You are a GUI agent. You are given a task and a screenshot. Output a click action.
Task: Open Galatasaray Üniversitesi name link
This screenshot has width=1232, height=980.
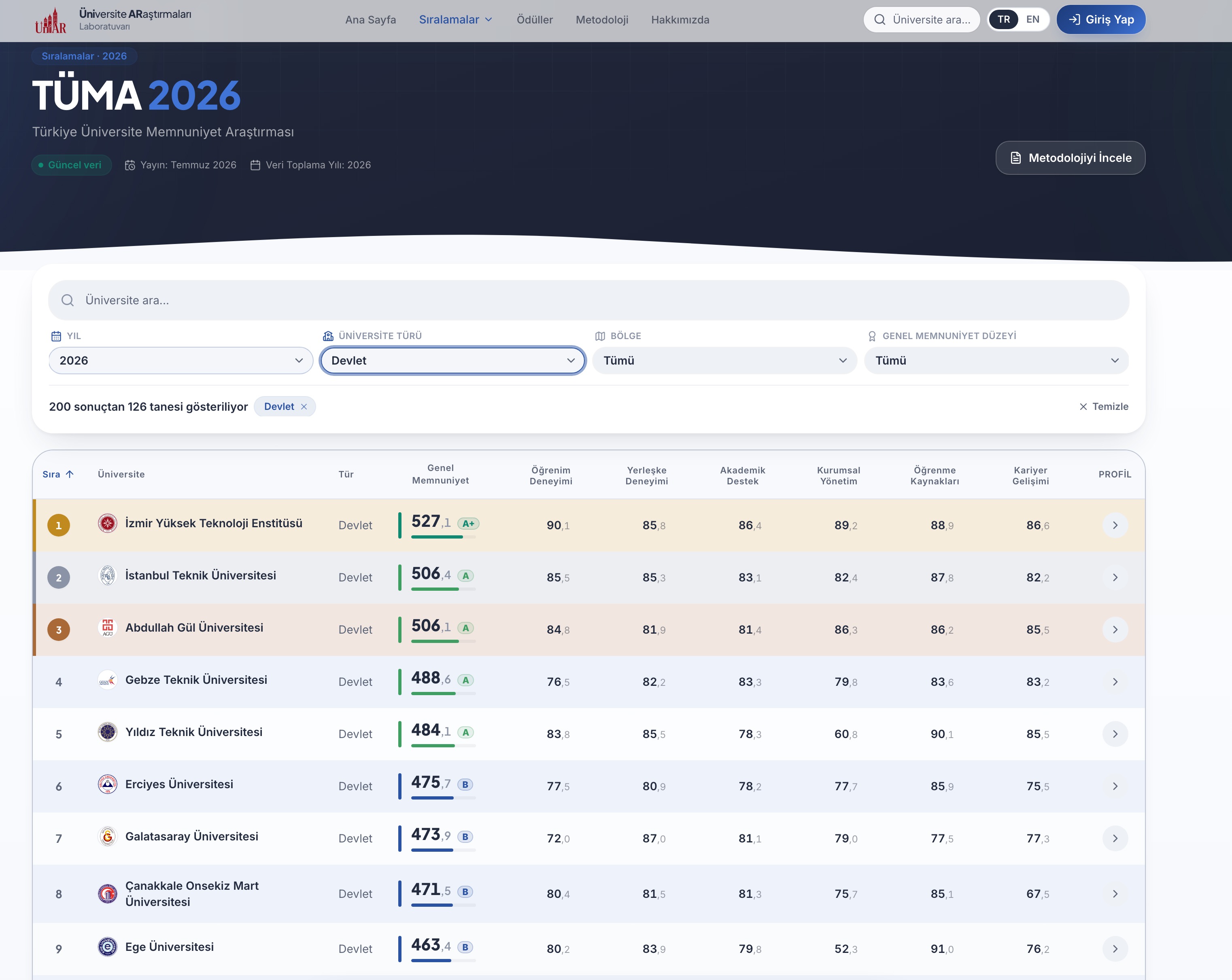(x=191, y=837)
